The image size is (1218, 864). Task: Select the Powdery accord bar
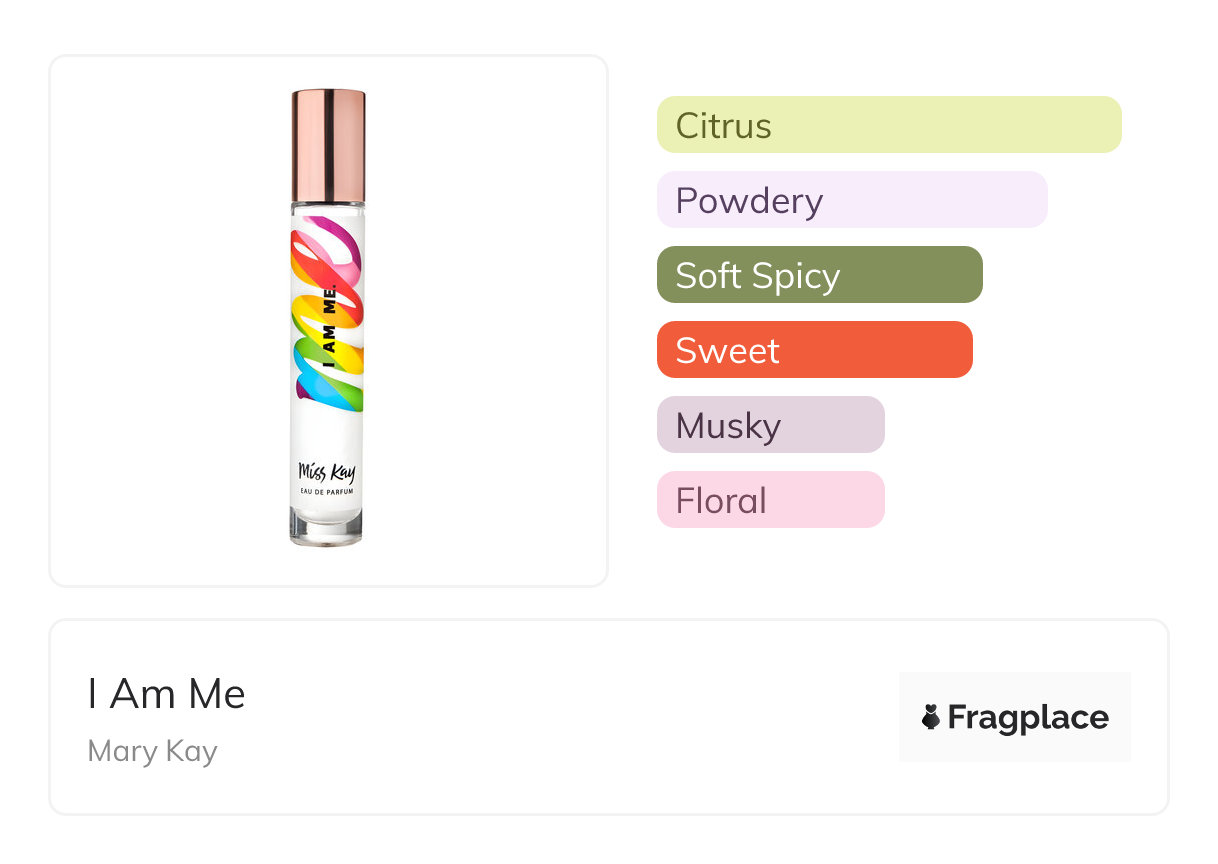(x=851, y=200)
